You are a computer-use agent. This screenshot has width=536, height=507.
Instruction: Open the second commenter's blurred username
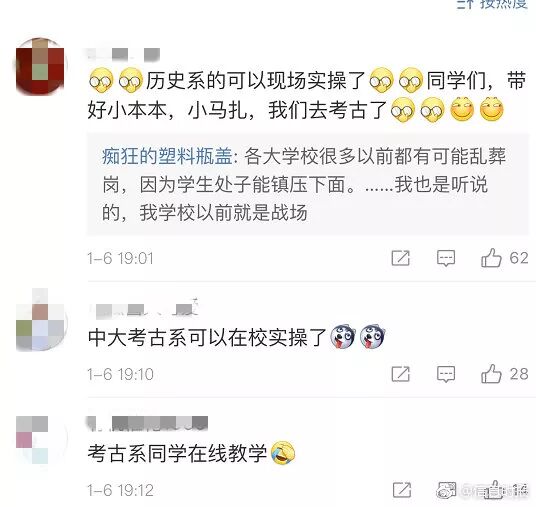click(x=144, y=308)
